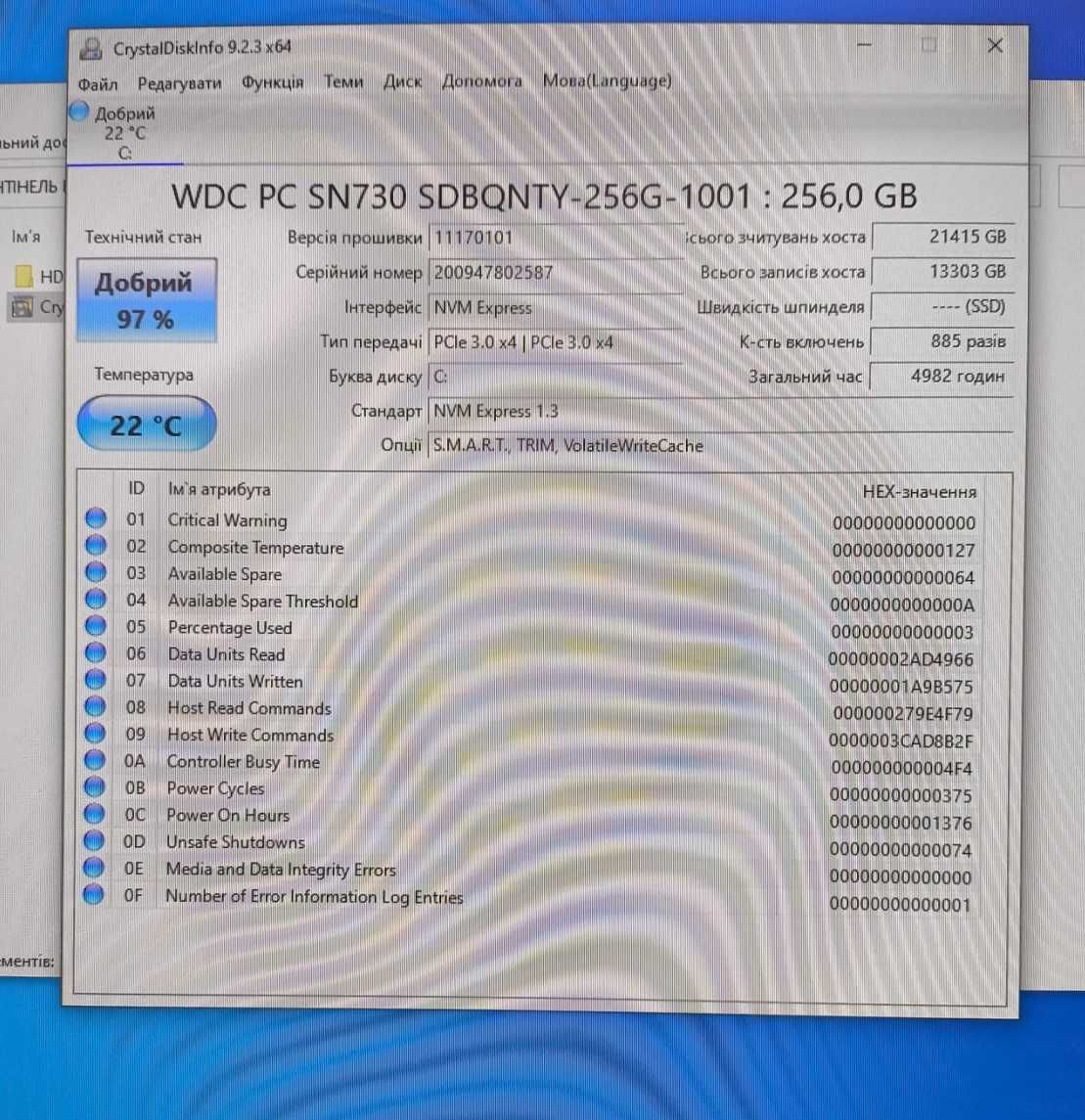Click the status orb for Critical Warning
This screenshot has width=1085, height=1120.
click(x=96, y=518)
